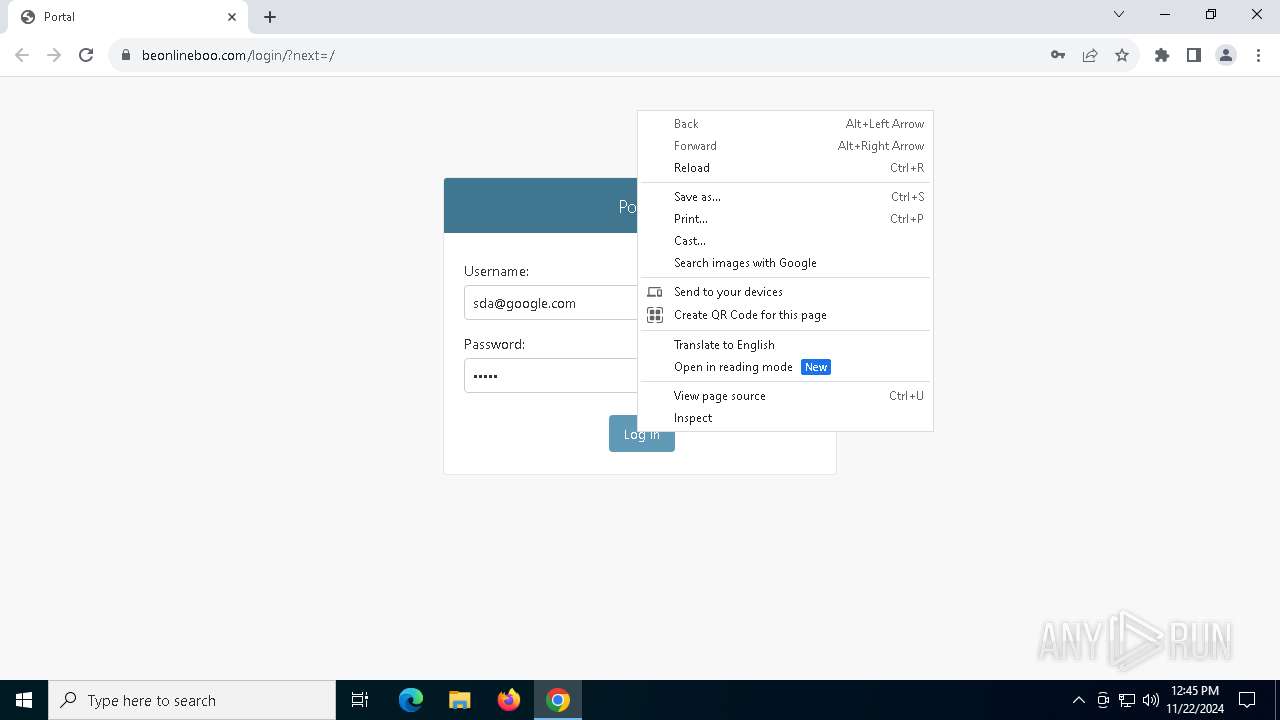The width and height of the screenshot is (1280, 720).
Task: Open tab search chevron
Action: [1119, 14]
